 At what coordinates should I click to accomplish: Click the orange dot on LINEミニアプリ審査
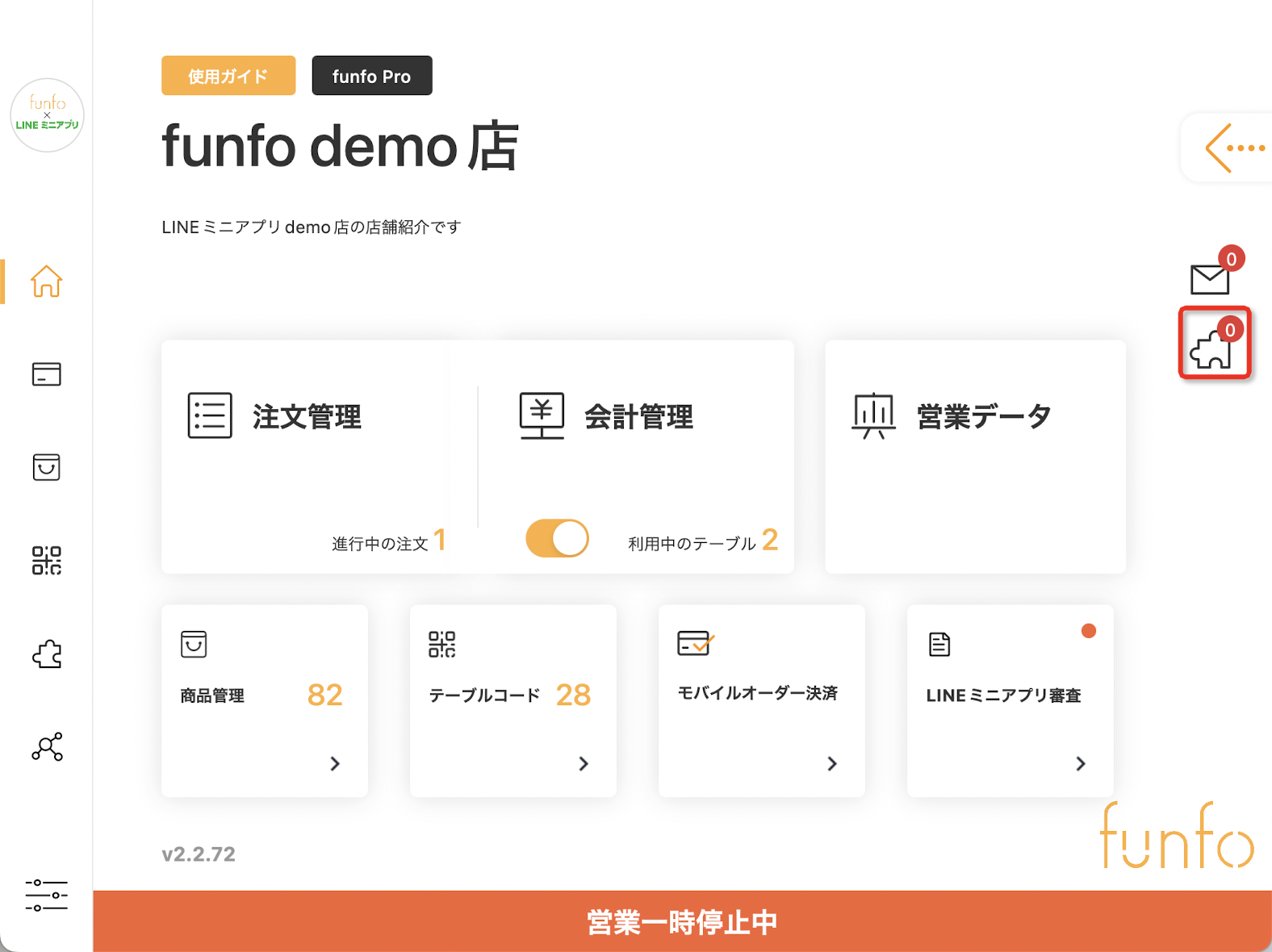tap(1089, 631)
